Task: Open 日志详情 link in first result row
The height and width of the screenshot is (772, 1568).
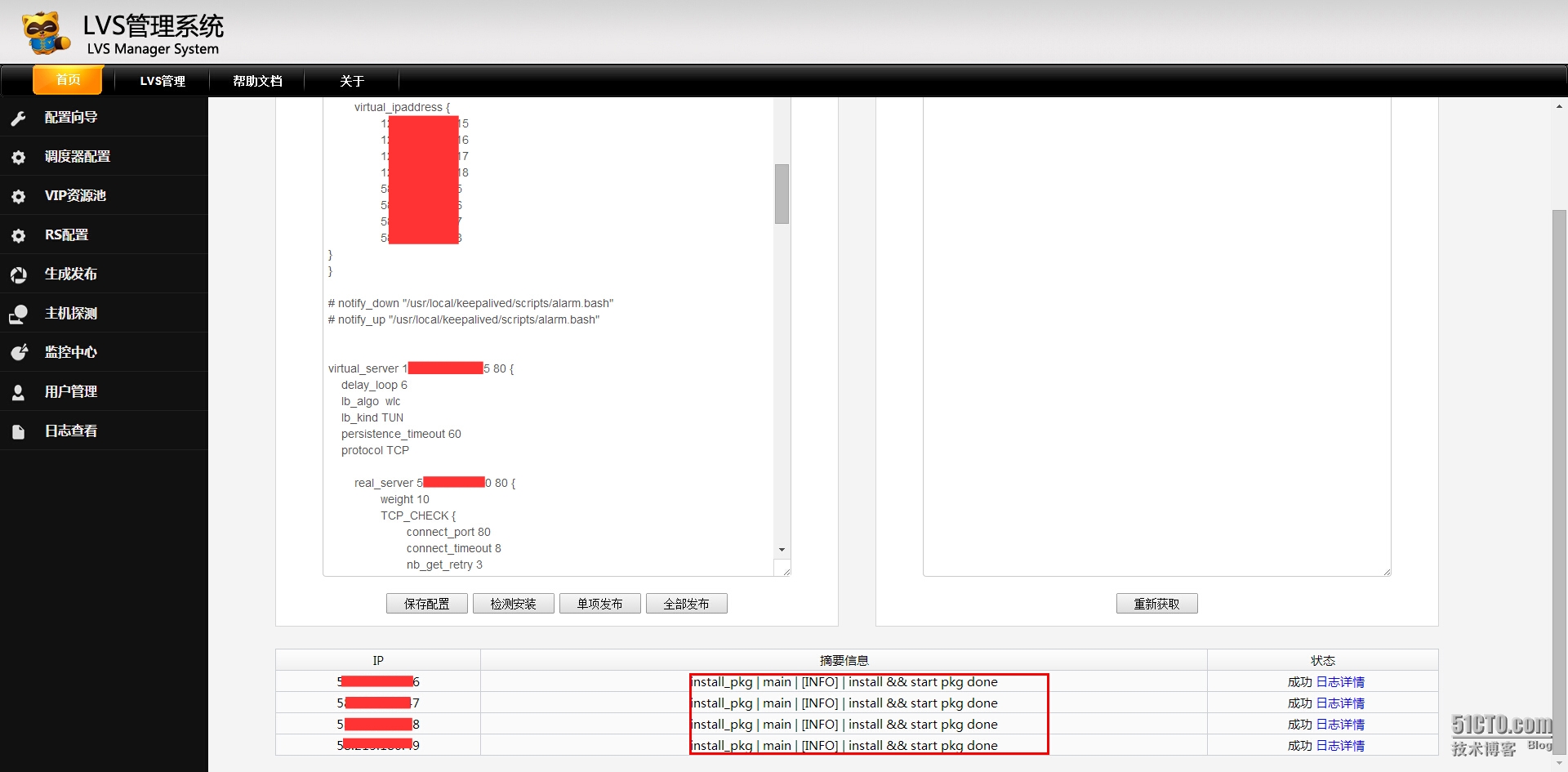Action: pyautogui.click(x=1340, y=682)
